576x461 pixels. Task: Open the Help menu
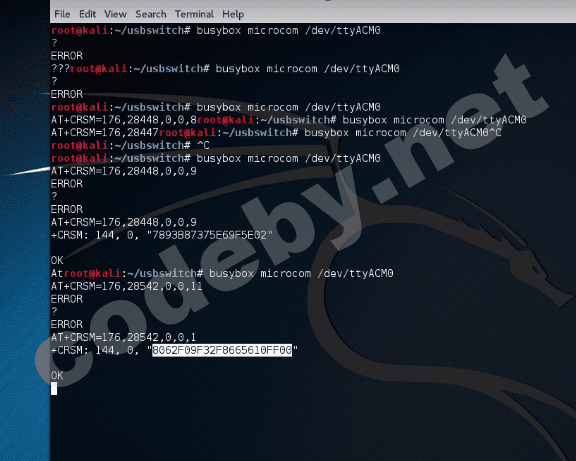point(233,14)
